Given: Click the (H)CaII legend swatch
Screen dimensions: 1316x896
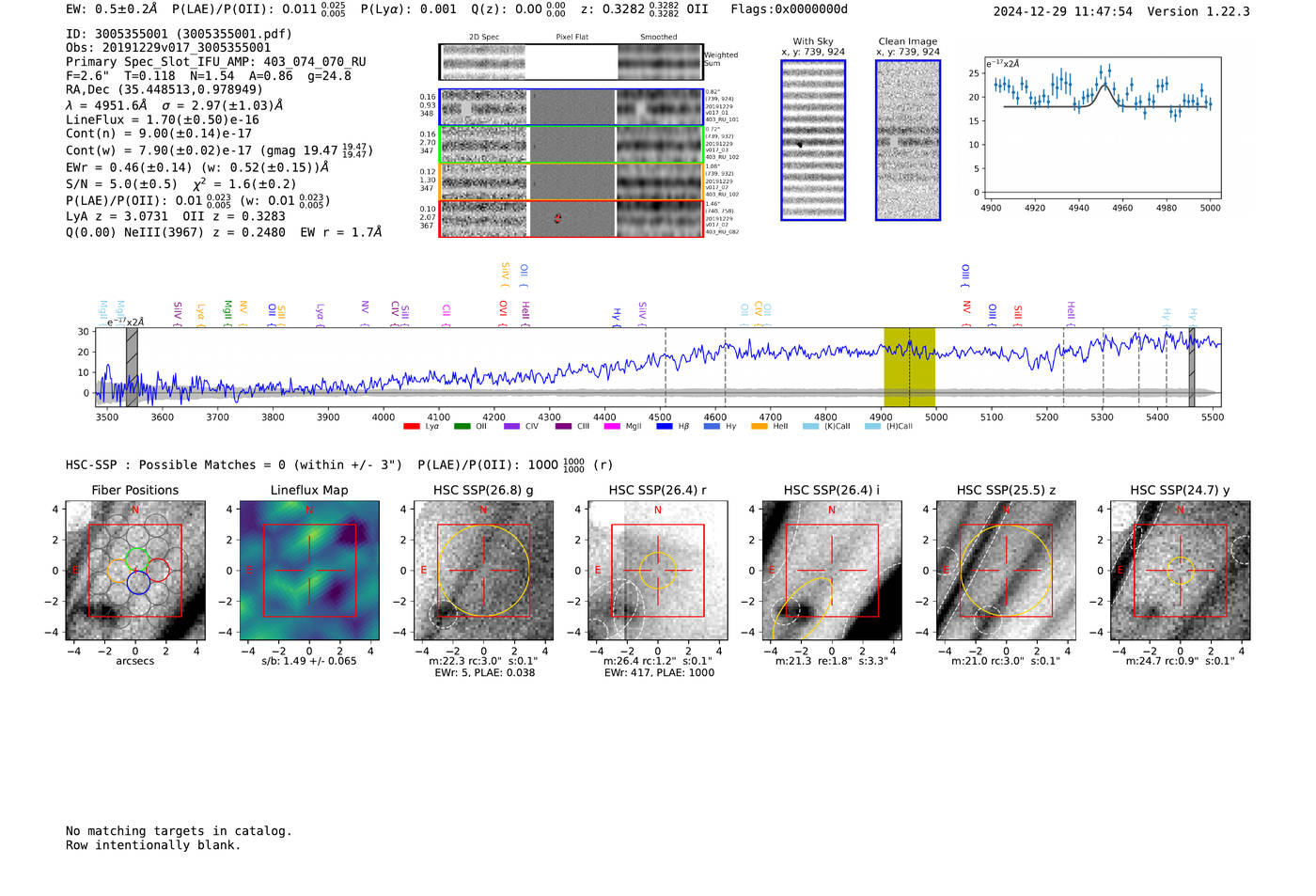Looking at the screenshot, I should 872,427.
